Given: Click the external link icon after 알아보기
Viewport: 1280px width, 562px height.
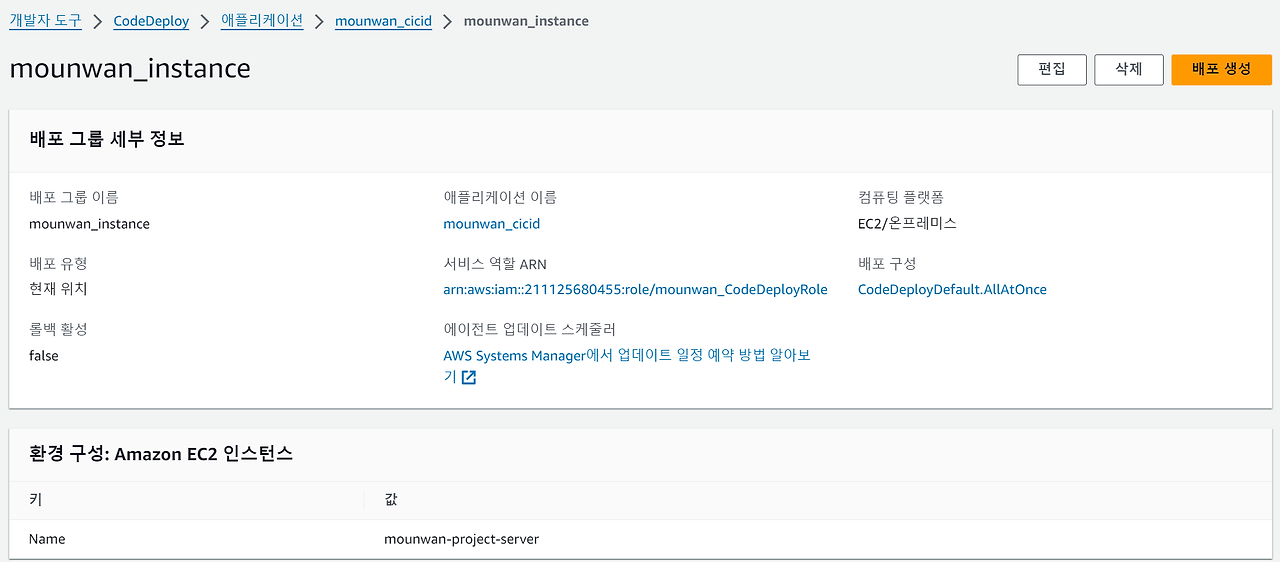Looking at the screenshot, I should coord(469,377).
